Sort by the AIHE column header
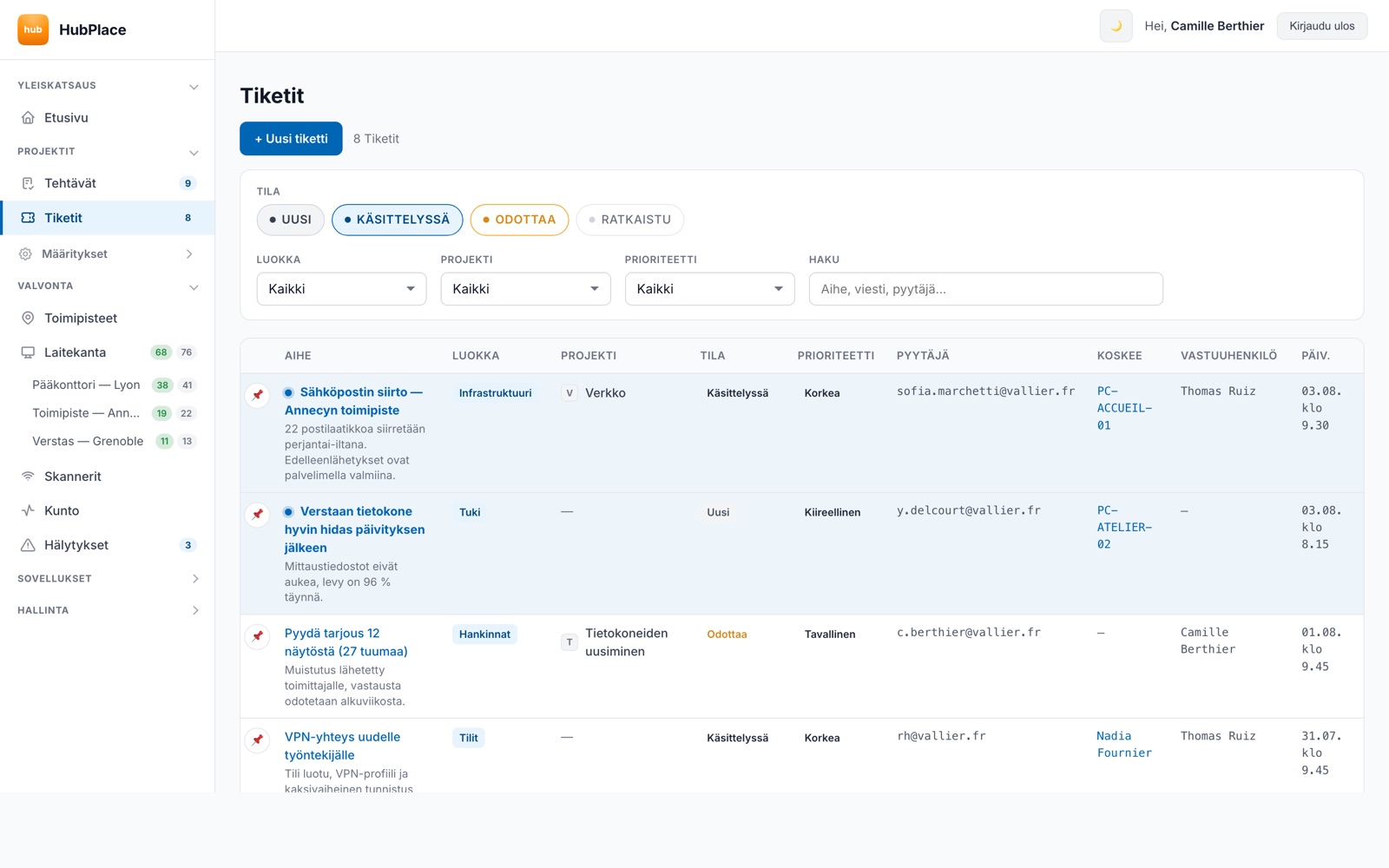 click(298, 356)
